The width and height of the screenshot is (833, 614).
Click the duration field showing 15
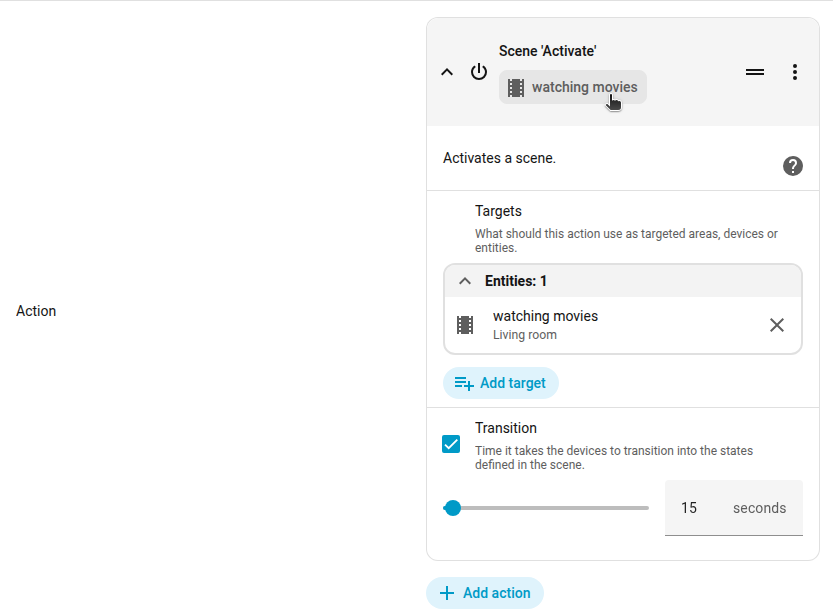688,508
